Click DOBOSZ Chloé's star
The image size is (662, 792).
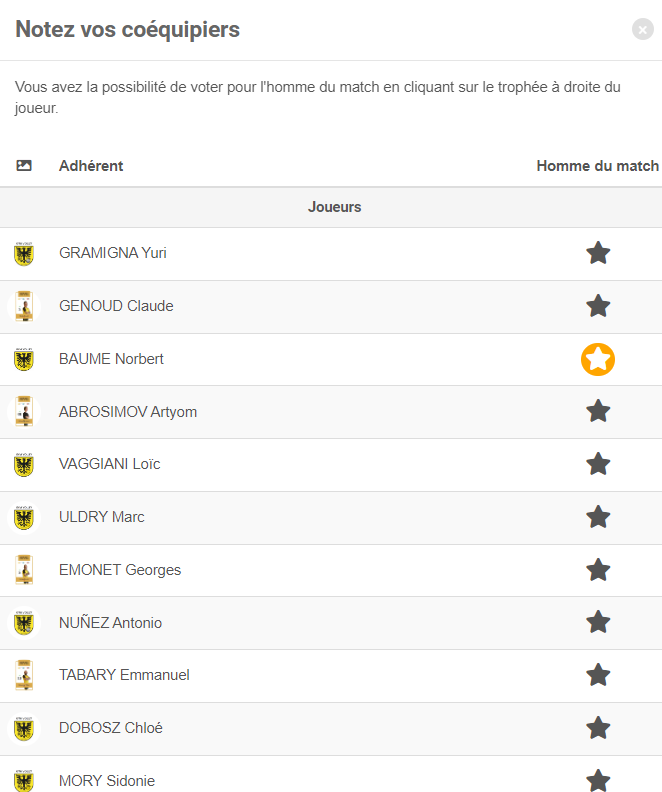pyautogui.click(x=598, y=728)
